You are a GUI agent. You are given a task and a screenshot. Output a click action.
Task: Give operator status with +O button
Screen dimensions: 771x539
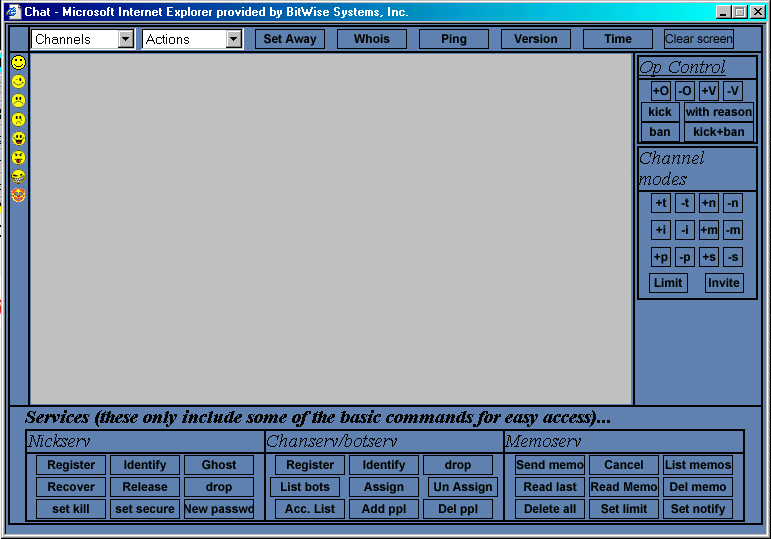coord(660,91)
